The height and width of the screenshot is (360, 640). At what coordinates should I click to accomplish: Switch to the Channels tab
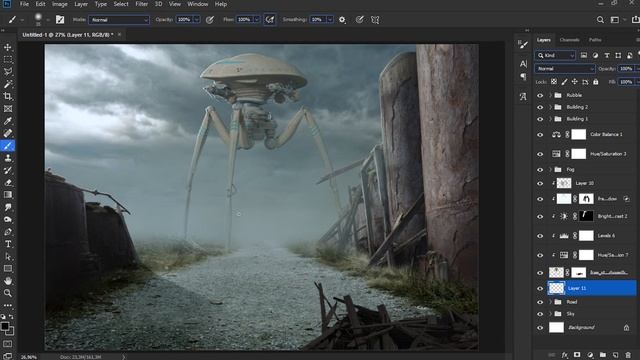tap(569, 40)
